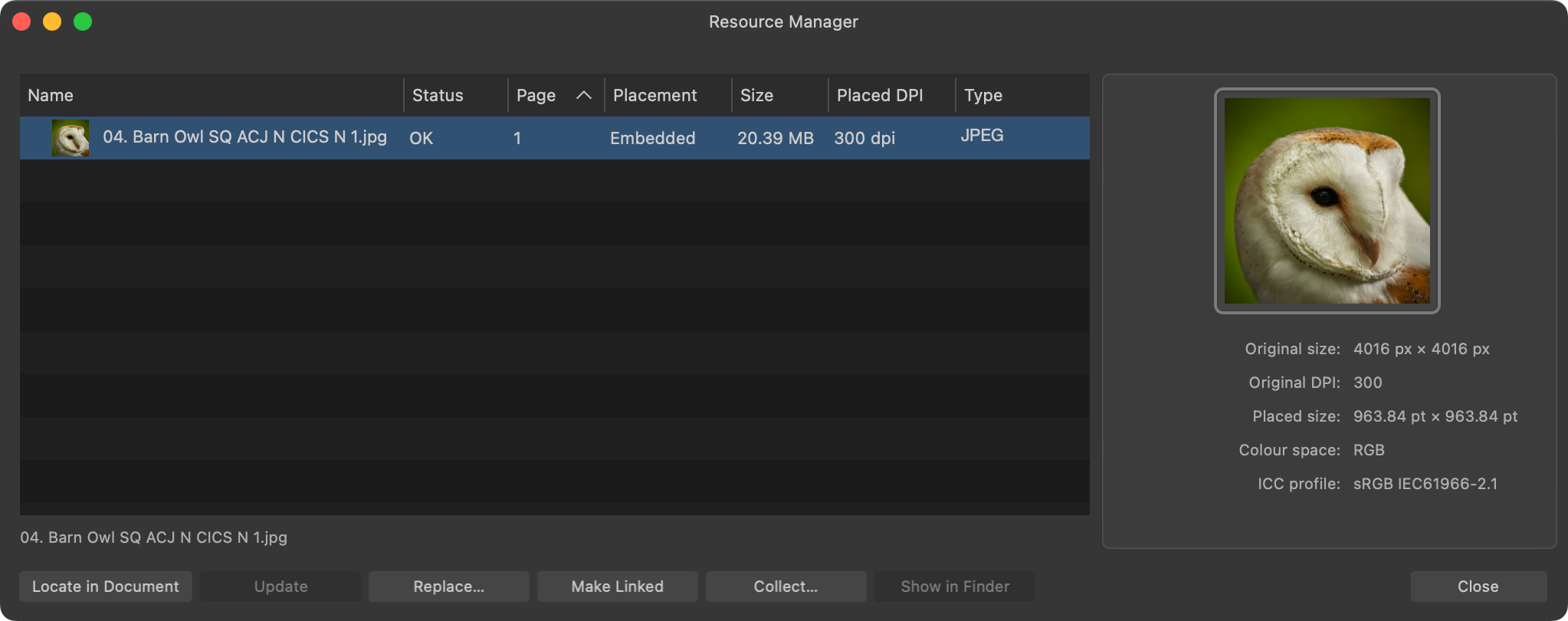Click the JPEG type cell
This screenshot has width=1568, height=621.
point(982,136)
